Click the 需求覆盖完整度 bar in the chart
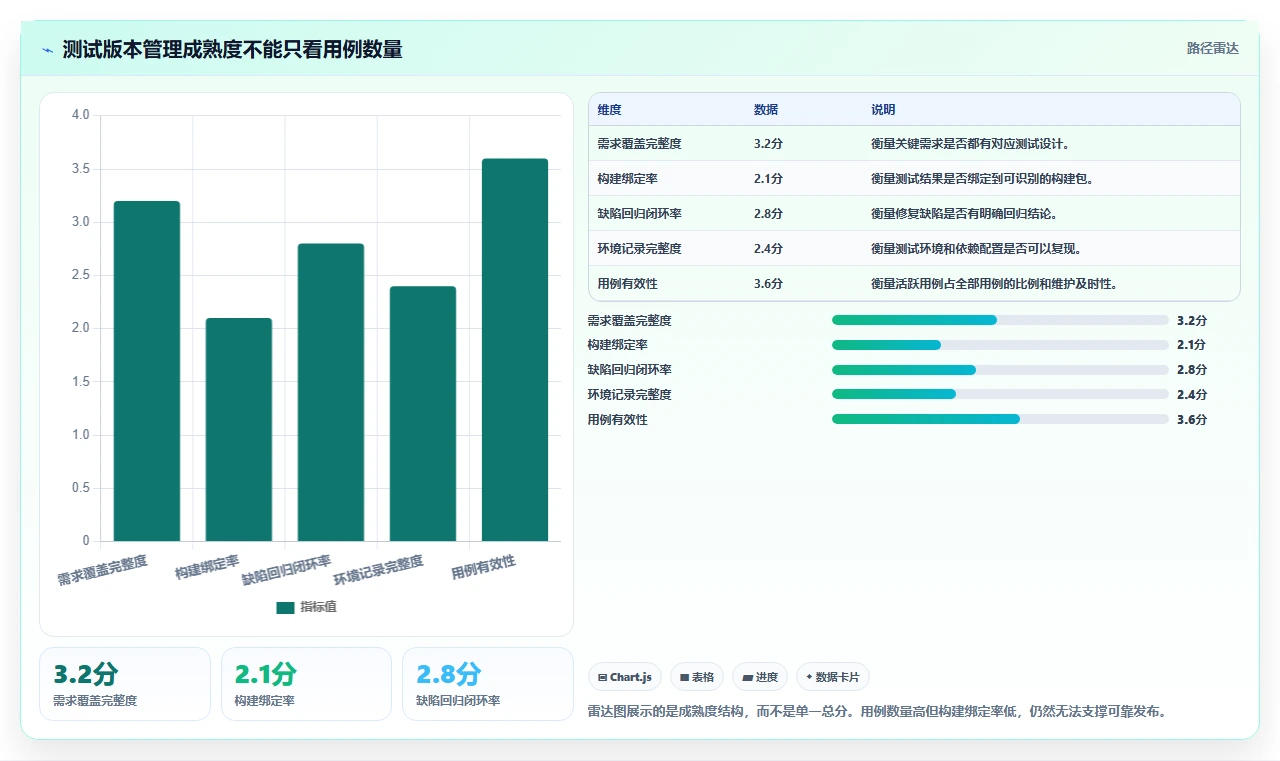1280x761 pixels. (x=147, y=371)
